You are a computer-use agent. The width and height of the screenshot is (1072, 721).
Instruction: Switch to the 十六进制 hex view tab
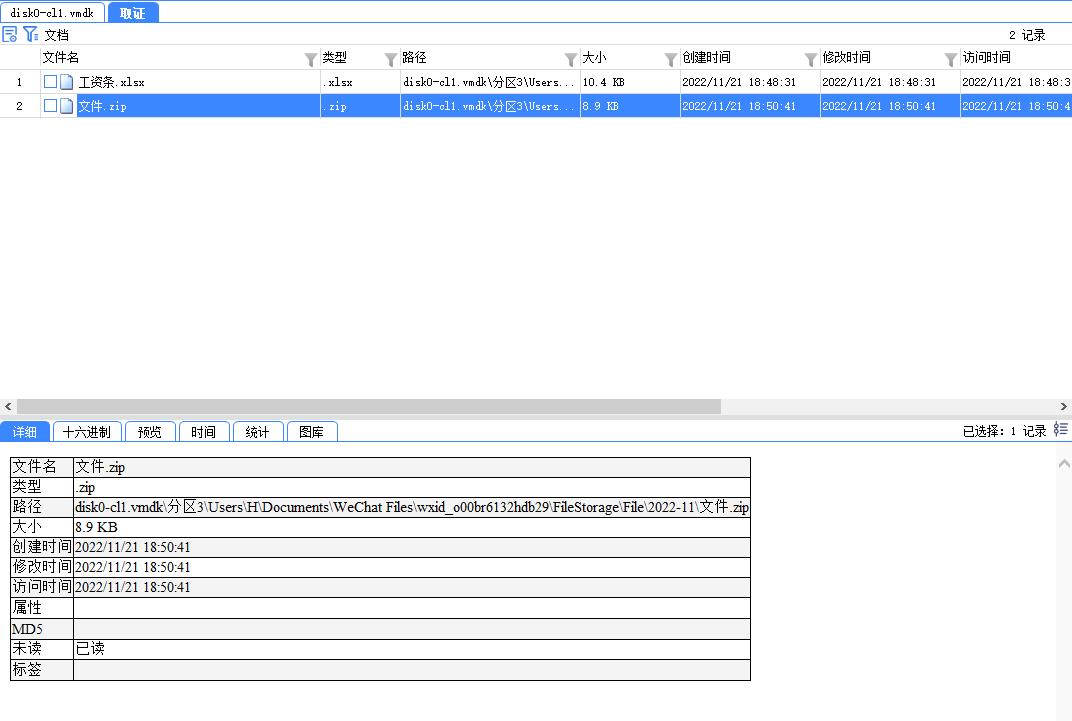coord(87,432)
